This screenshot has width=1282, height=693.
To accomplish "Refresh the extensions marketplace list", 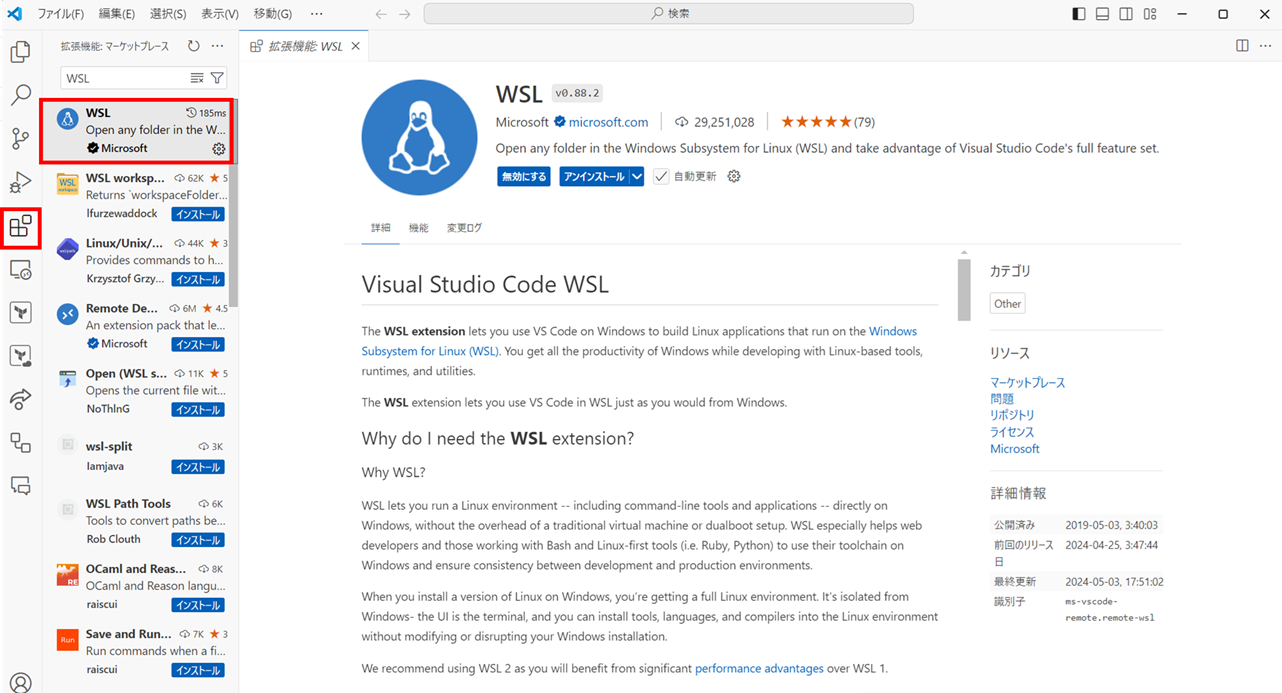I will 193,46.
